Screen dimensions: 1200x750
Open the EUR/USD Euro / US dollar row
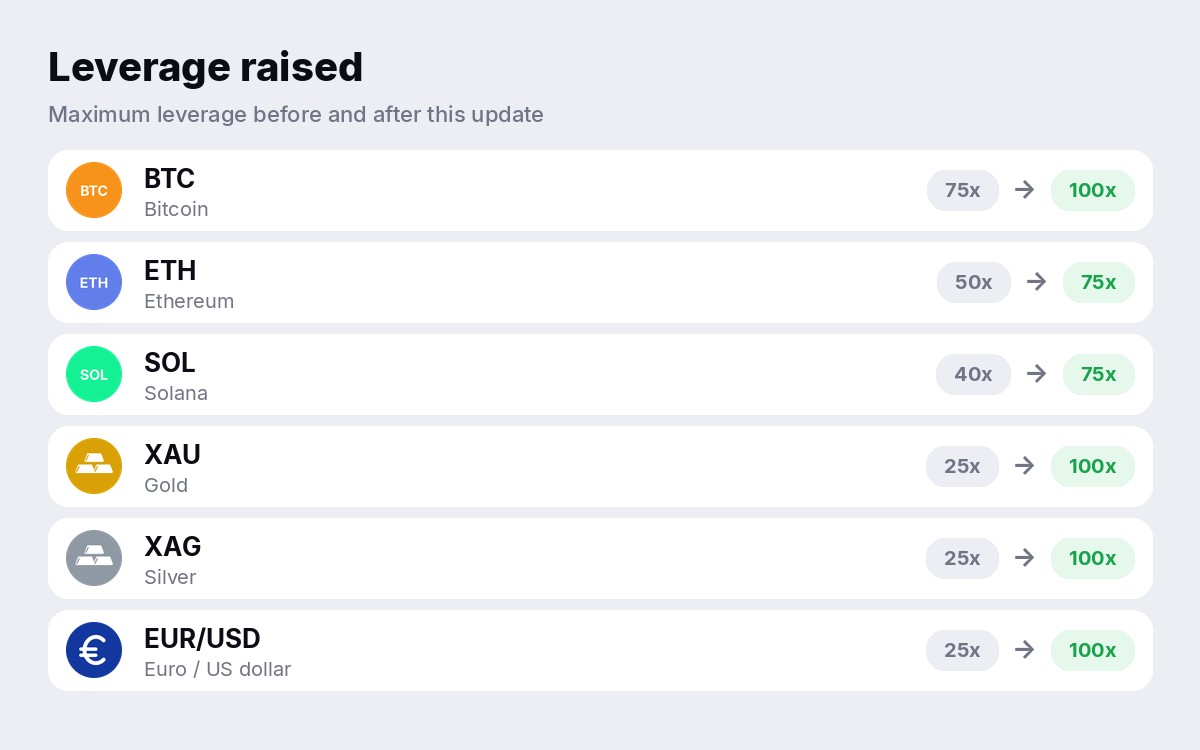(x=600, y=650)
